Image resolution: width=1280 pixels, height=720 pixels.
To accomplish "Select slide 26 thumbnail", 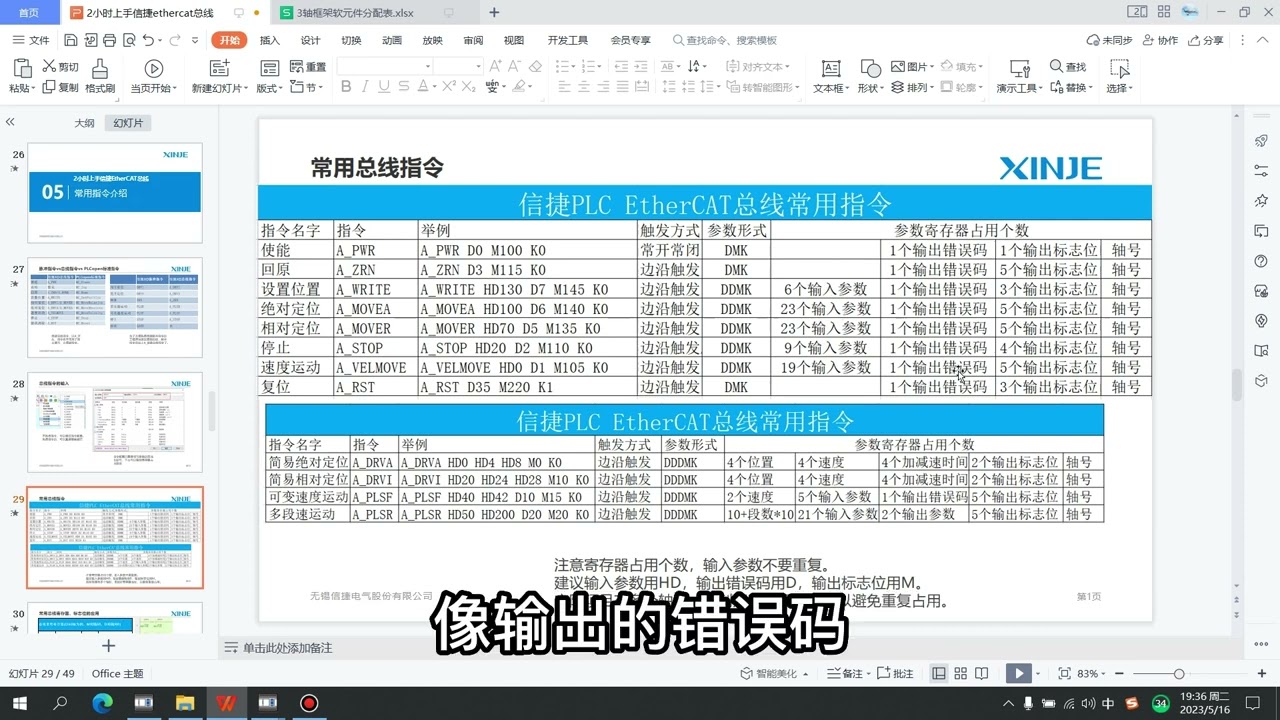I will pyautogui.click(x=114, y=192).
